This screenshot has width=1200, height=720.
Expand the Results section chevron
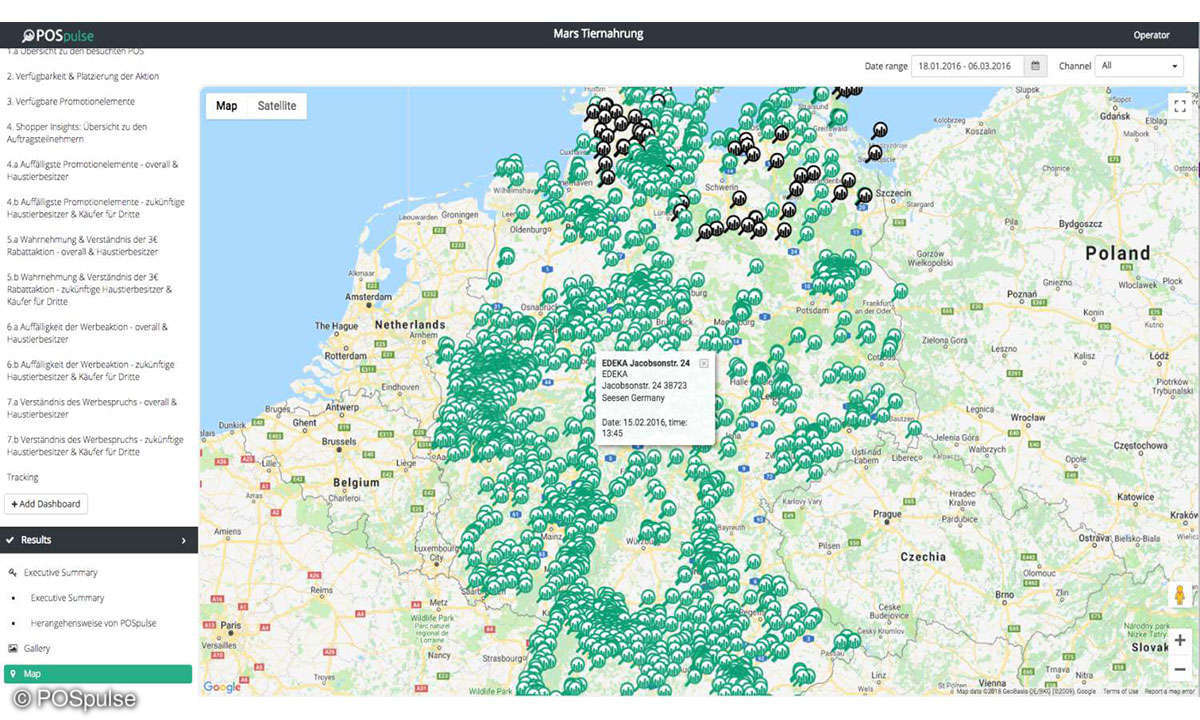[183, 540]
